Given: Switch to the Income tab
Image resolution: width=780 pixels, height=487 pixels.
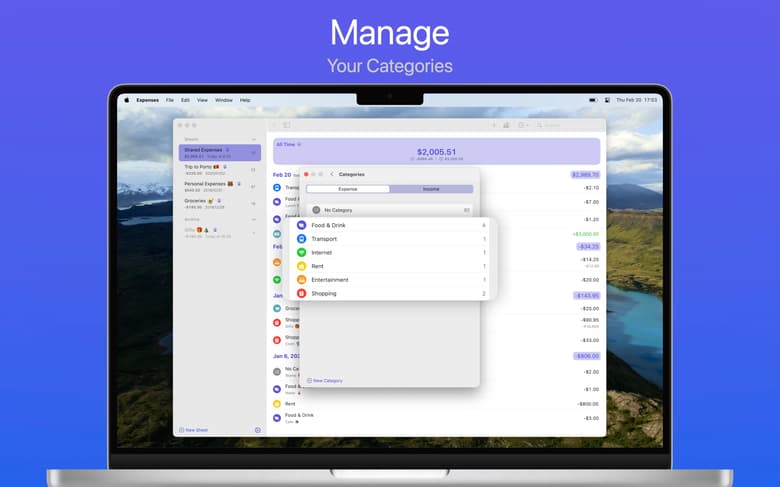Looking at the screenshot, I should point(431,189).
